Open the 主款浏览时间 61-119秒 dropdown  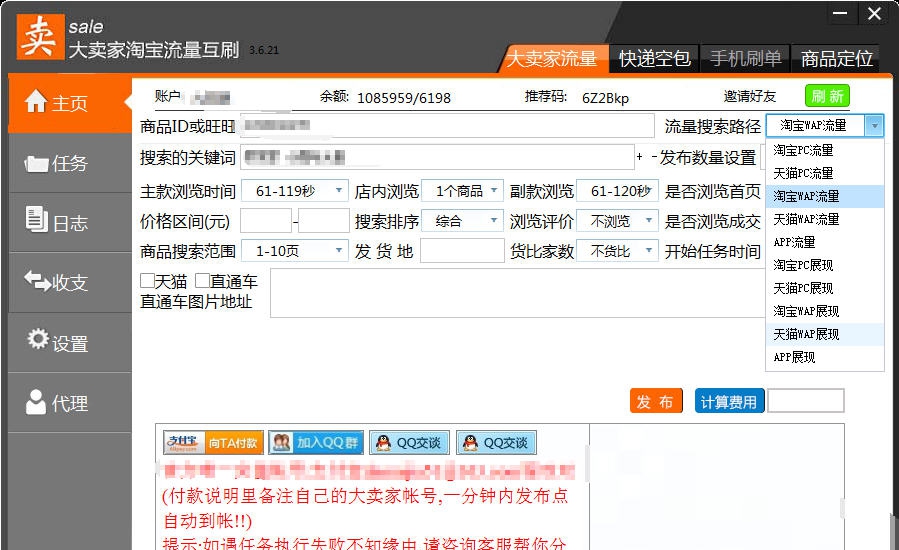tap(294, 191)
